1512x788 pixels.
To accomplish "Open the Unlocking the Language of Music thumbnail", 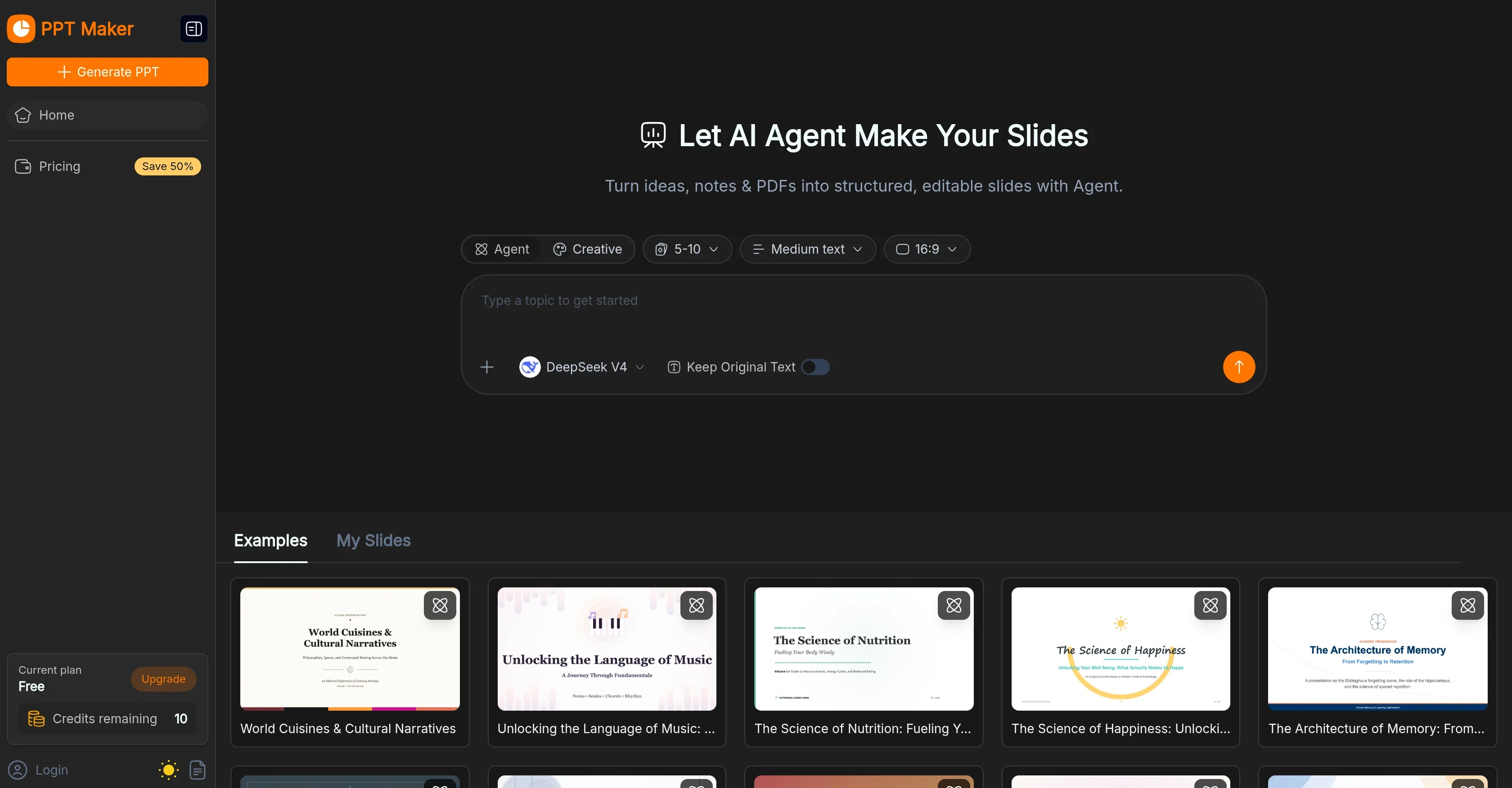I will click(x=607, y=649).
